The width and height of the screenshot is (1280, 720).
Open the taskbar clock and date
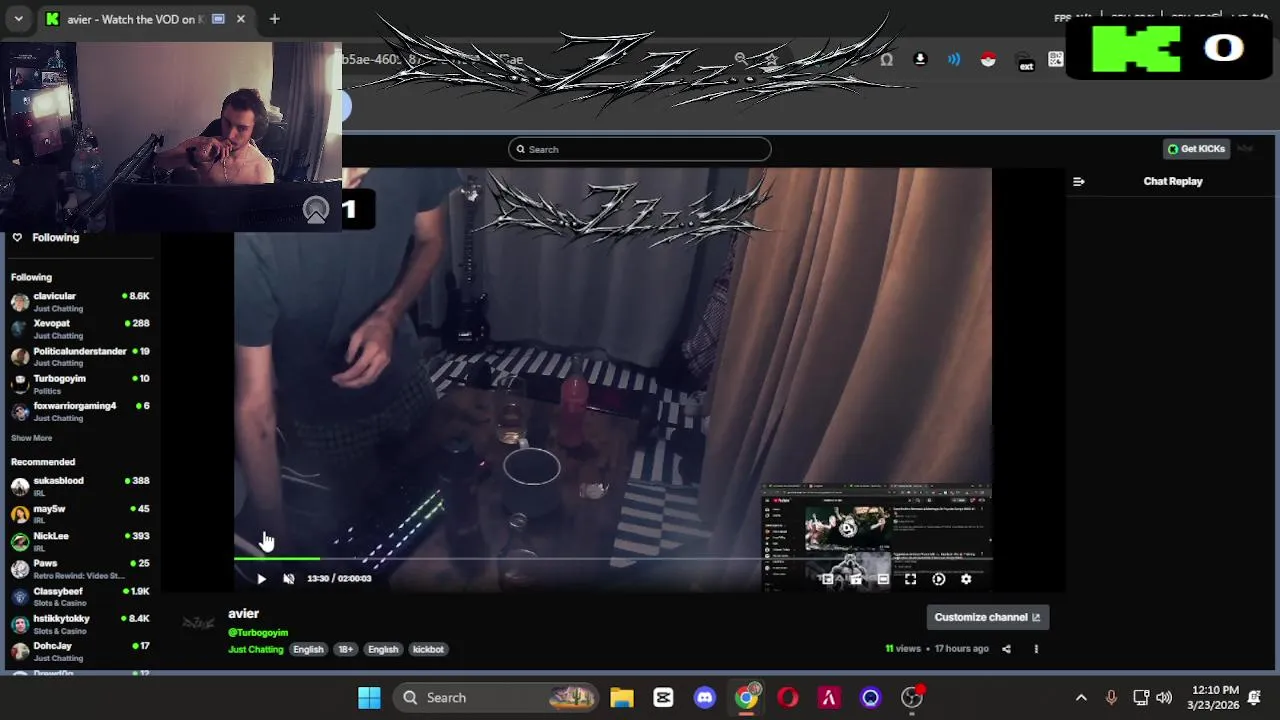point(1214,698)
